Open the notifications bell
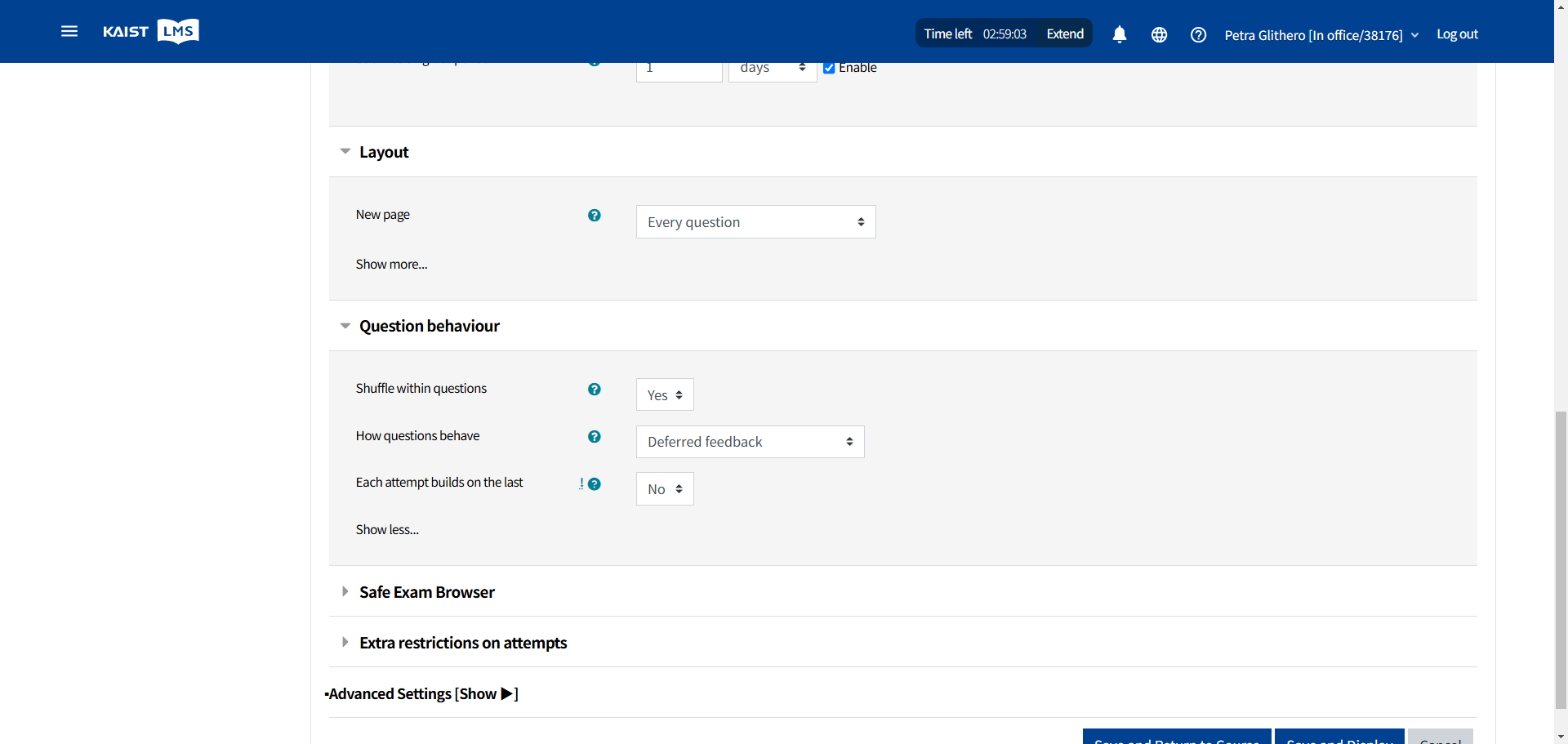The height and width of the screenshot is (744, 1568). point(1120,34)
